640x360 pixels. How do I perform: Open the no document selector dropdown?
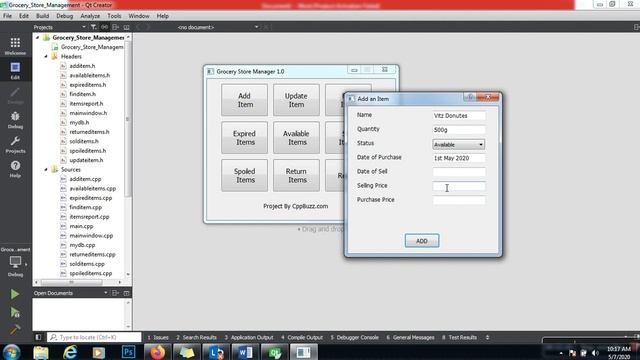[x=218, y=27]
